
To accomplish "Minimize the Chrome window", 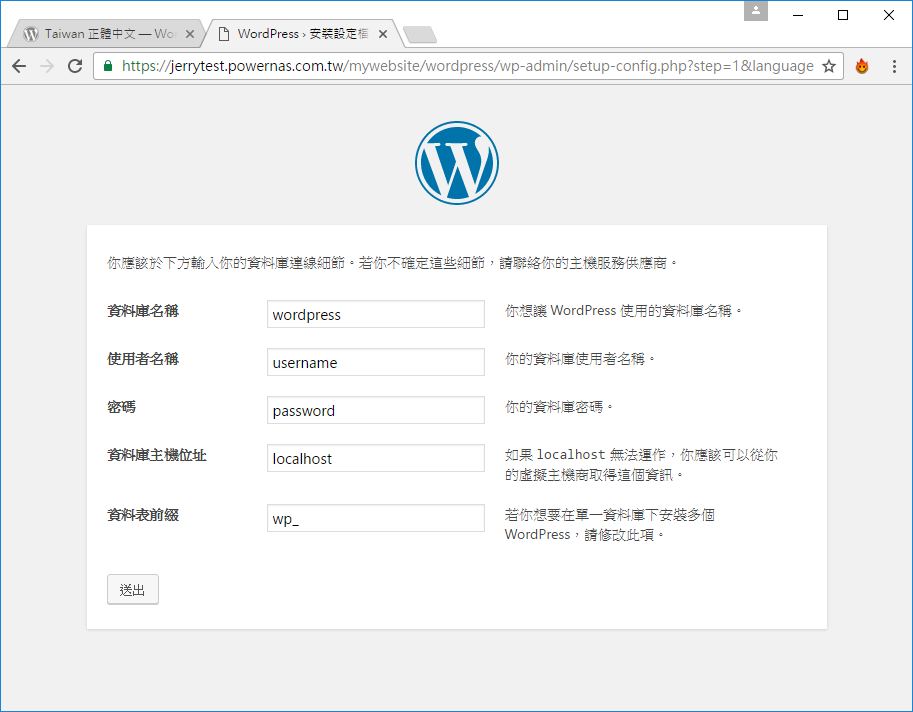I will 798,15.
